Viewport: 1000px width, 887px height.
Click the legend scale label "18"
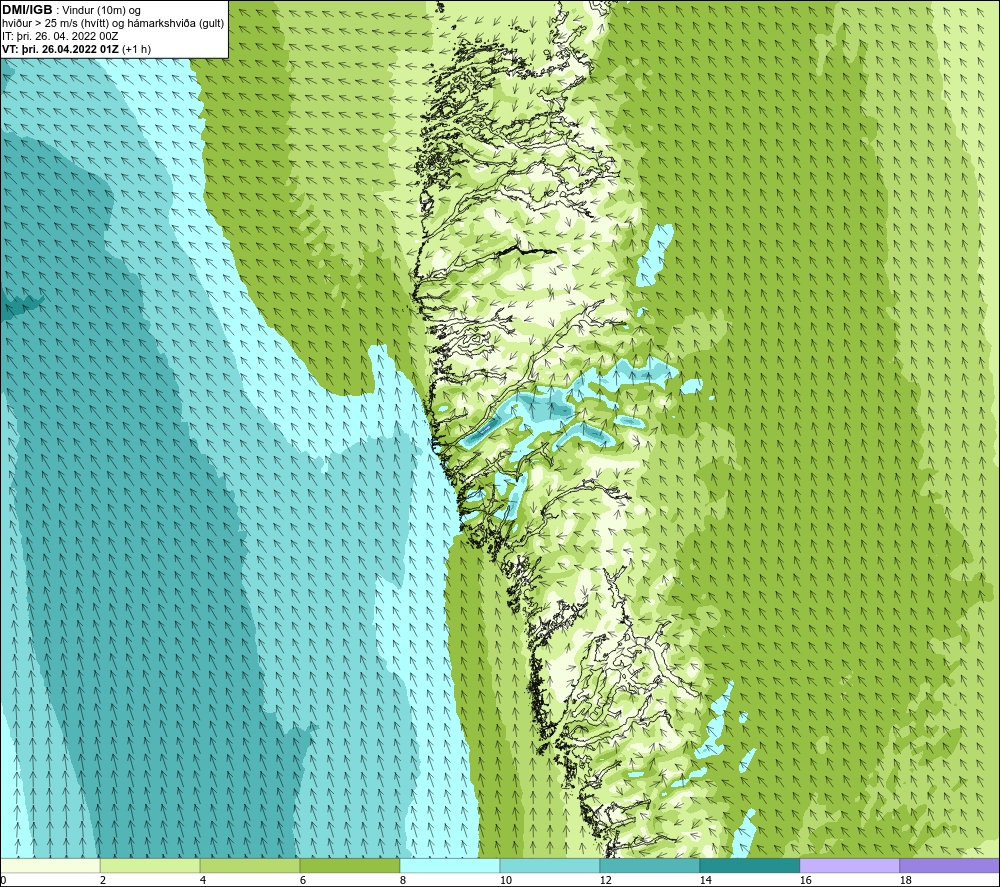tap(905, 881)
